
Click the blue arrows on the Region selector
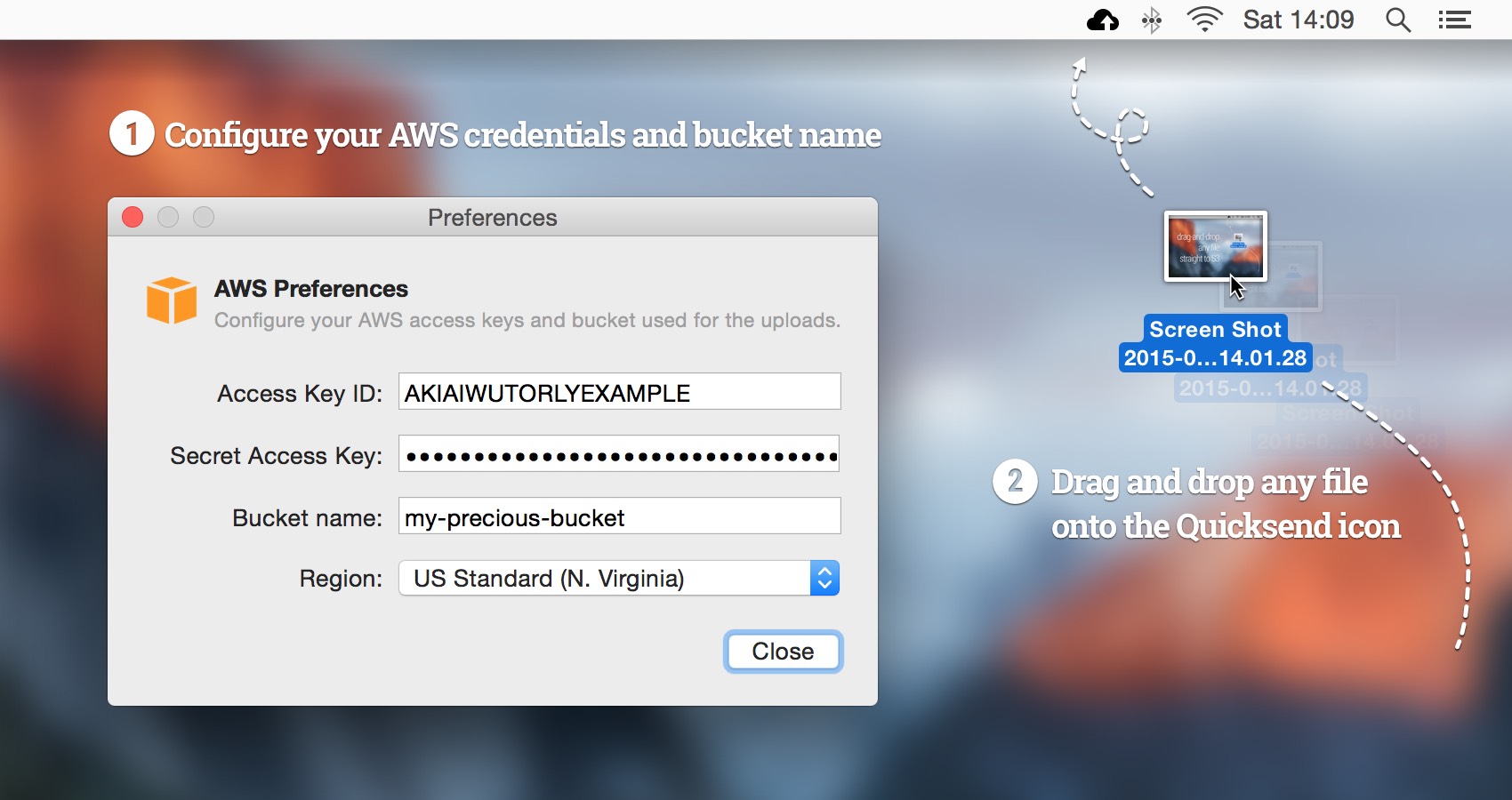click(824, 579)
